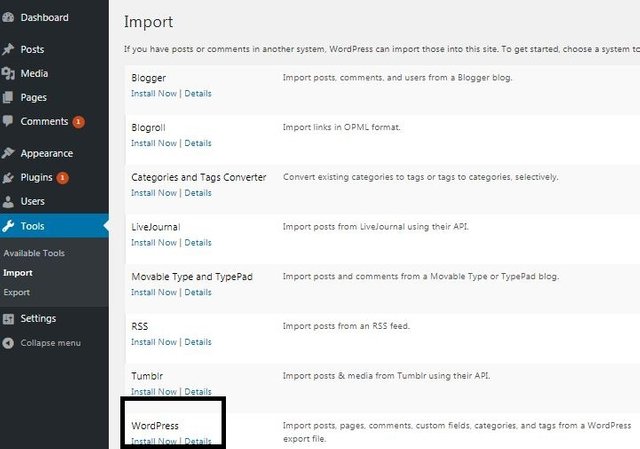The width and height of the screenshot is (640, 449).
Task: Install the LiveJournal importer now
Action: coord(154,243)
